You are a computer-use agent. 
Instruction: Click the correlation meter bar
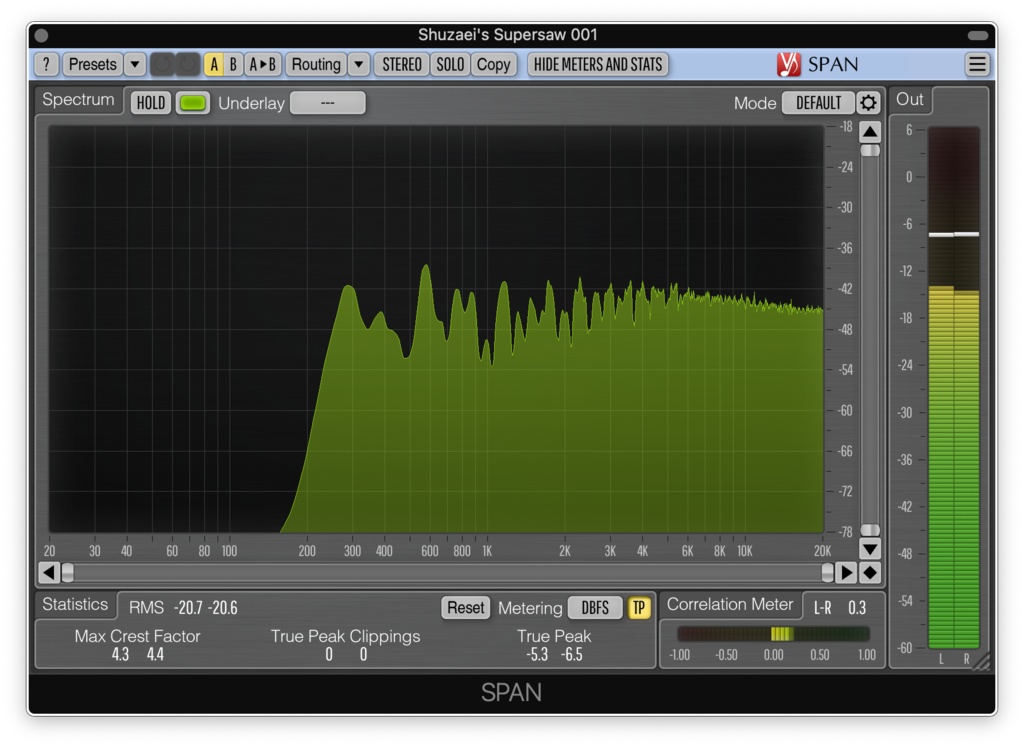(x=773, y=634)
